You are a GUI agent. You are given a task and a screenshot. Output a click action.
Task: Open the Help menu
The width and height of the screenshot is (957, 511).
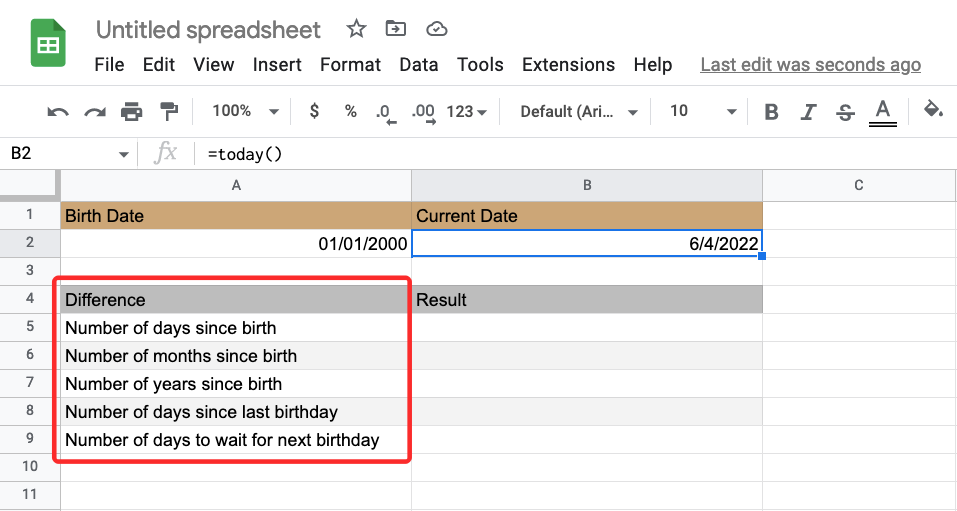point(652,65)
